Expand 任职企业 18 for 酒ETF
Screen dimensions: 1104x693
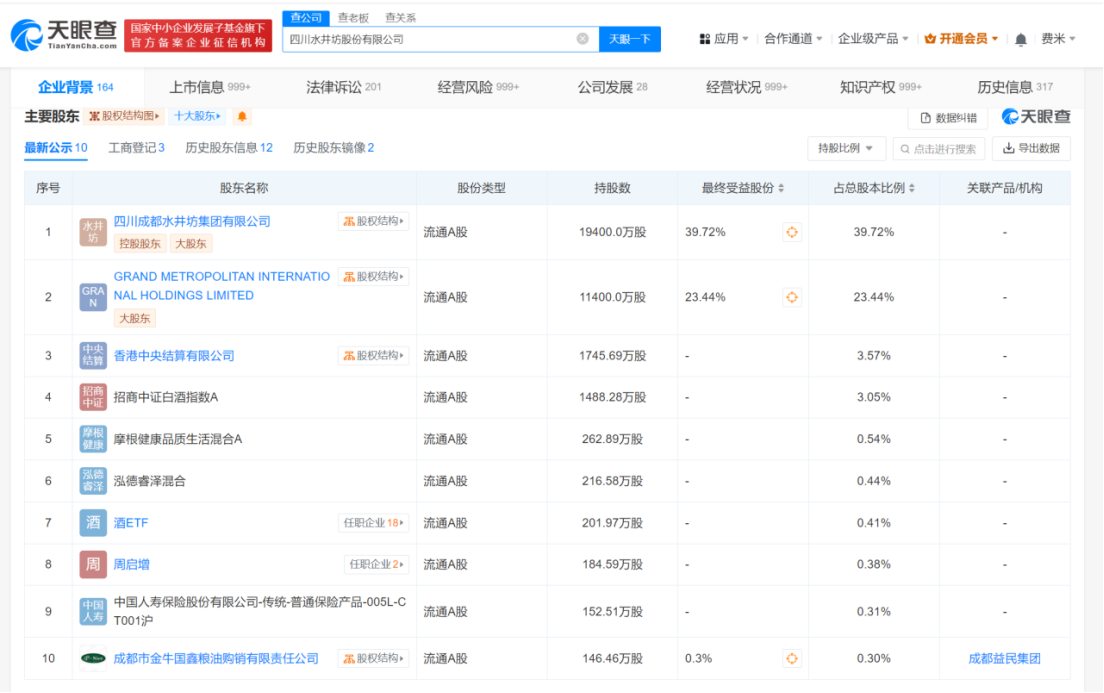pos(373,523)
